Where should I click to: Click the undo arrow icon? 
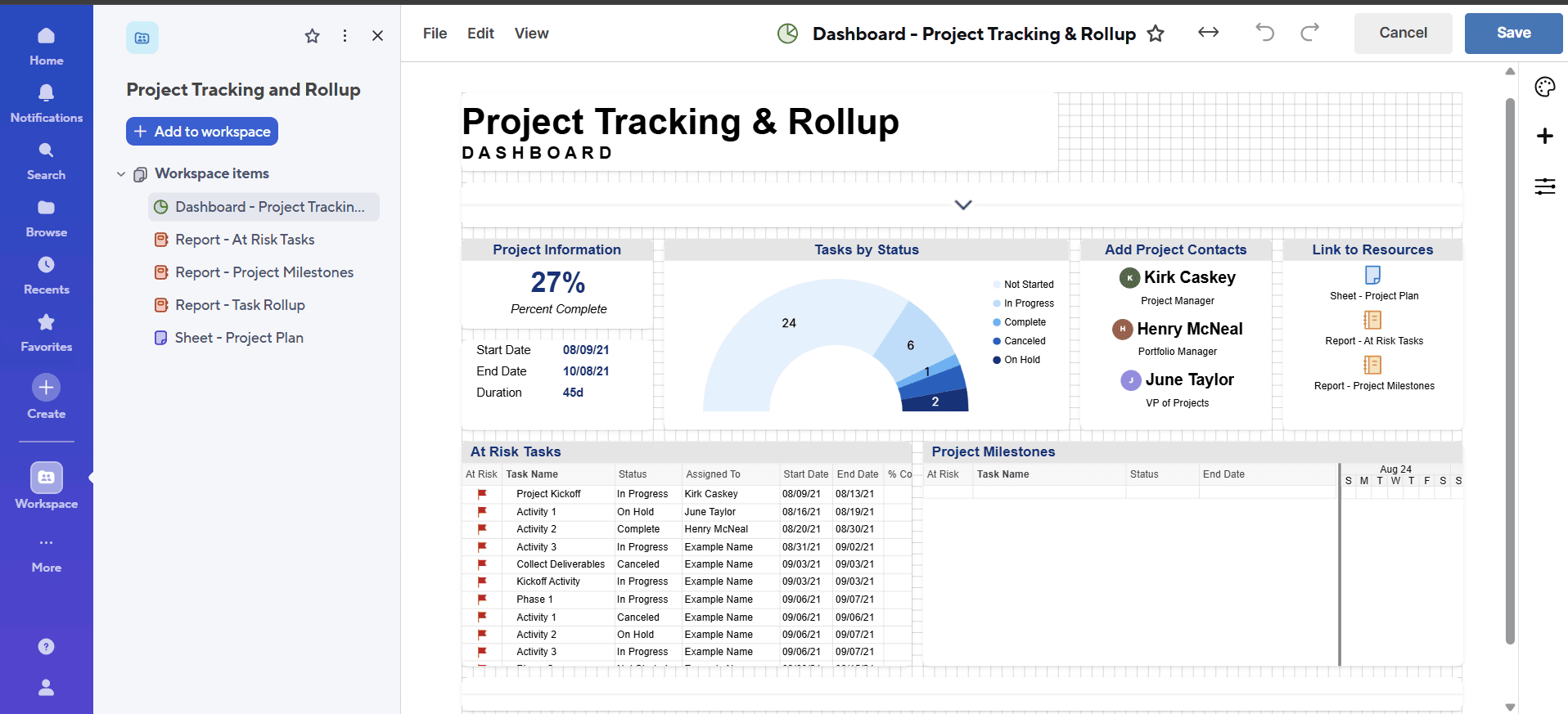[1264, 33]
